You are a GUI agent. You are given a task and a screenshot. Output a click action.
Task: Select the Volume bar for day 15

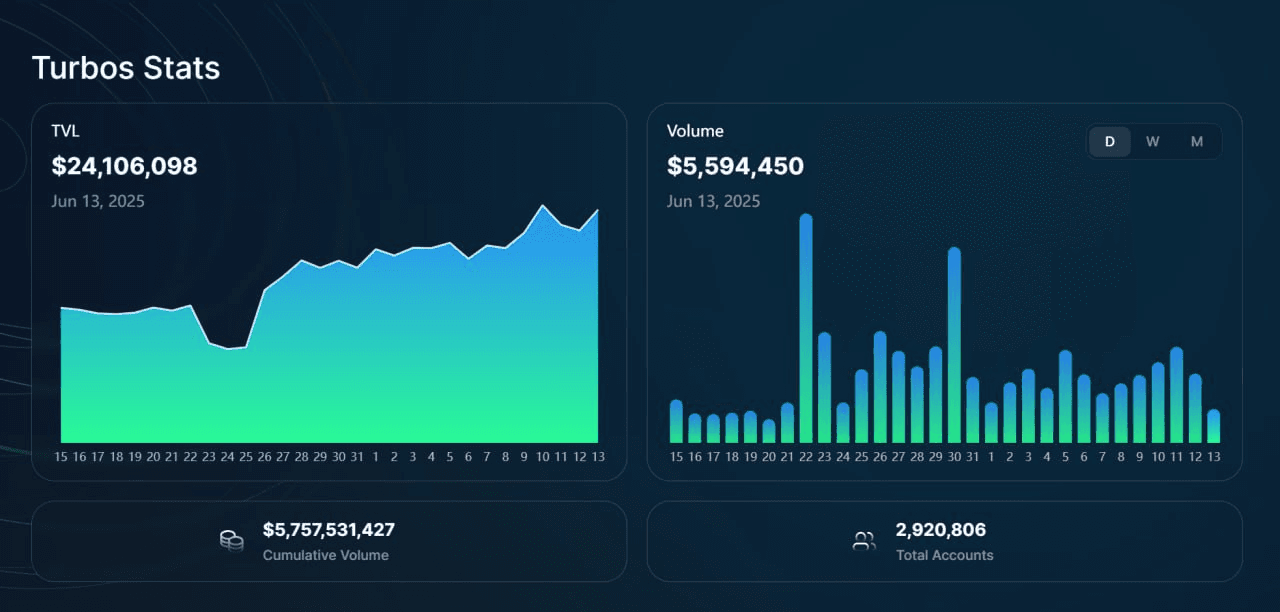coord(676,421)
